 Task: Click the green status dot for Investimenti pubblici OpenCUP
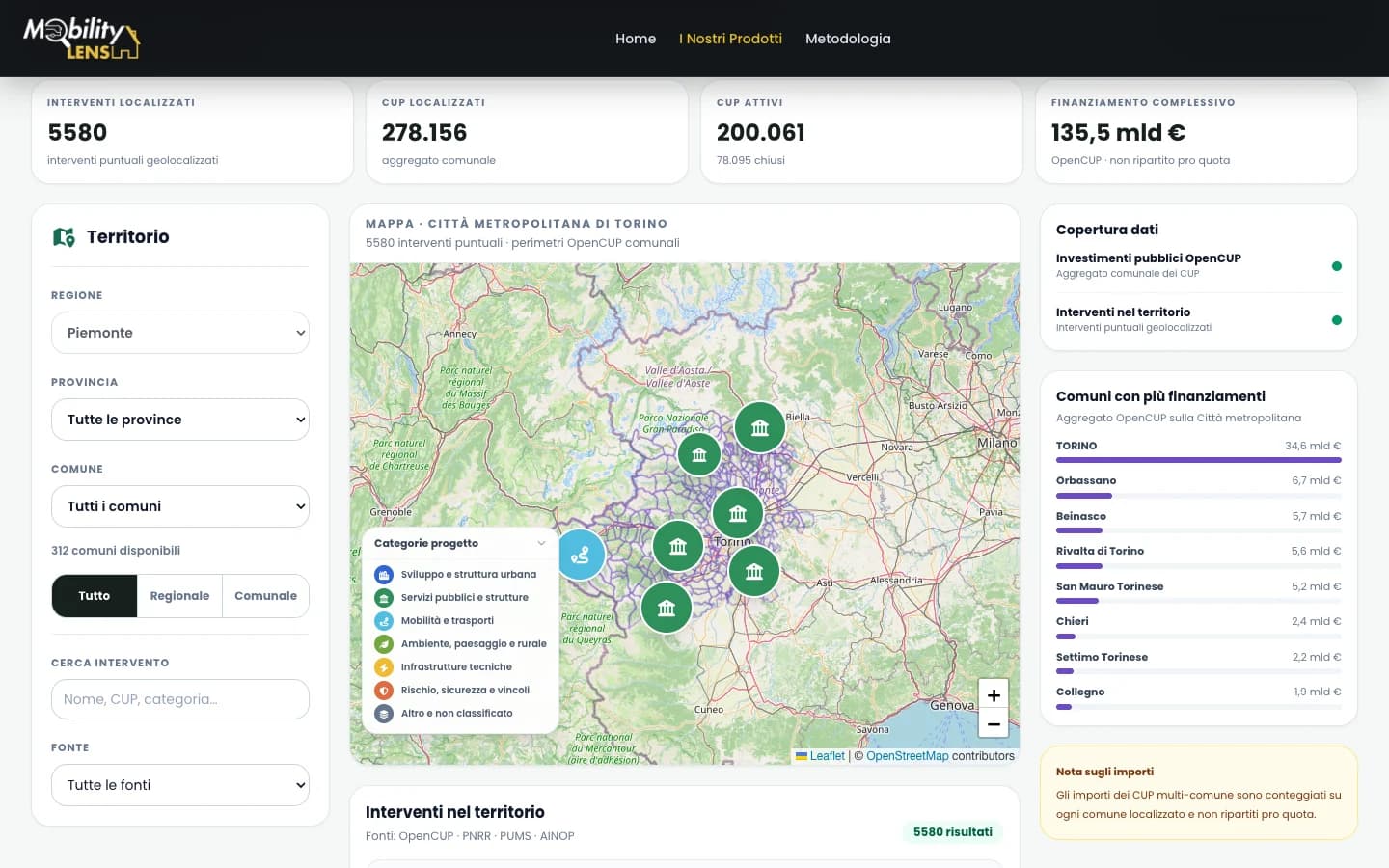[x=1336, y=266]
